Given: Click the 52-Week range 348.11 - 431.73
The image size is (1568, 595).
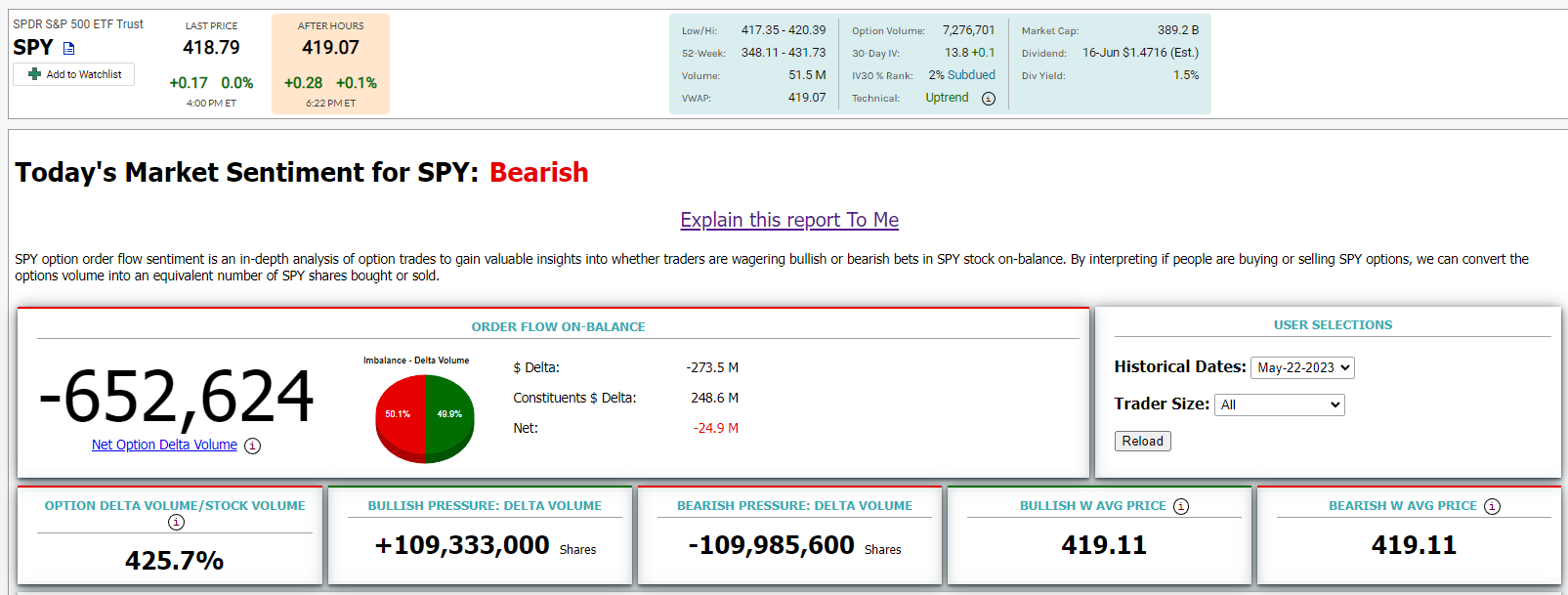Looking at the screenshot, I should coord(784,53).
